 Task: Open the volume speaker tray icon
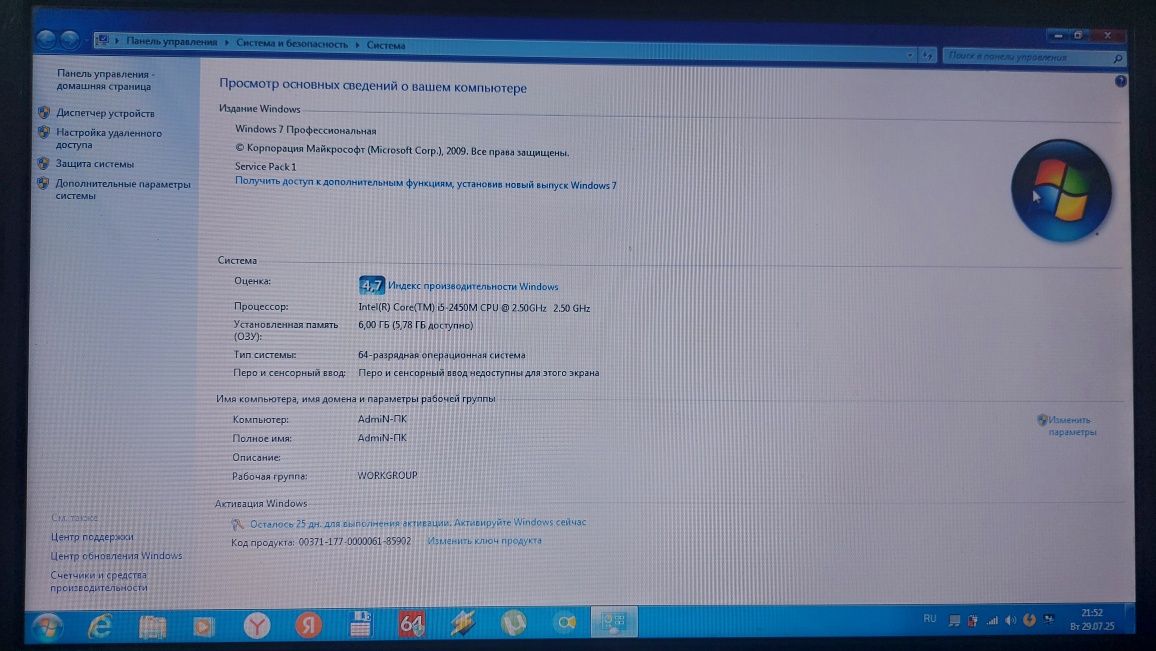[x=1011, y=621]
